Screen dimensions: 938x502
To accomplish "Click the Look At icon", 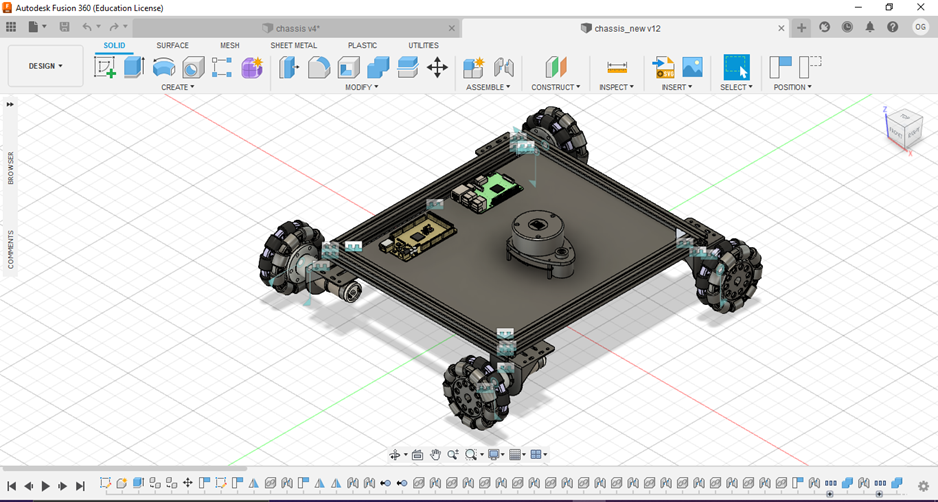I will [x=418, y=455].
